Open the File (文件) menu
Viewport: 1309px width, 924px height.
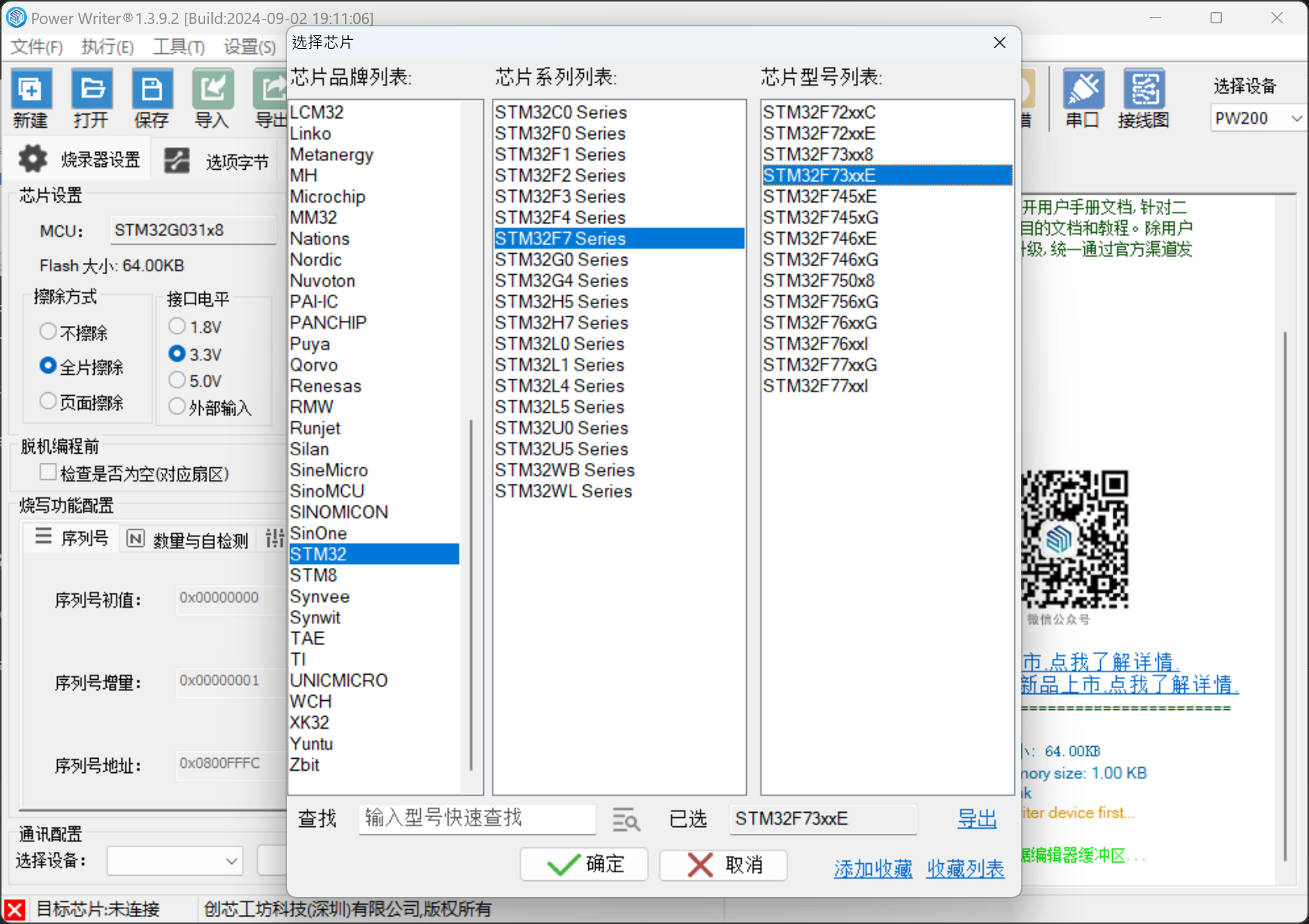tap(36, 47)
